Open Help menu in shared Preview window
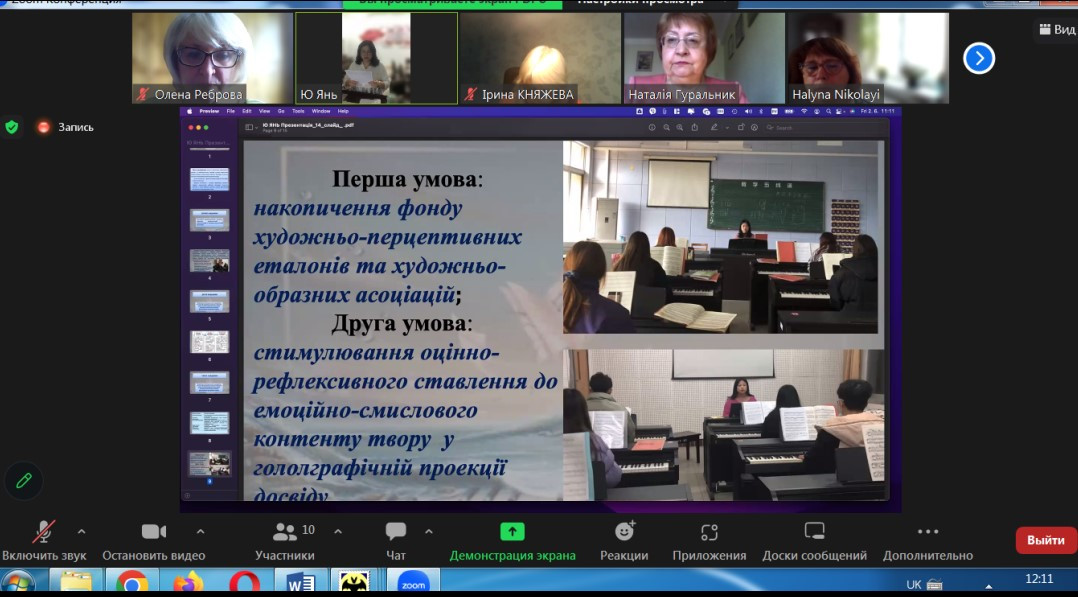Image resolution: width=1078 pixels, height=597 pixels. [x=343, y=111]
